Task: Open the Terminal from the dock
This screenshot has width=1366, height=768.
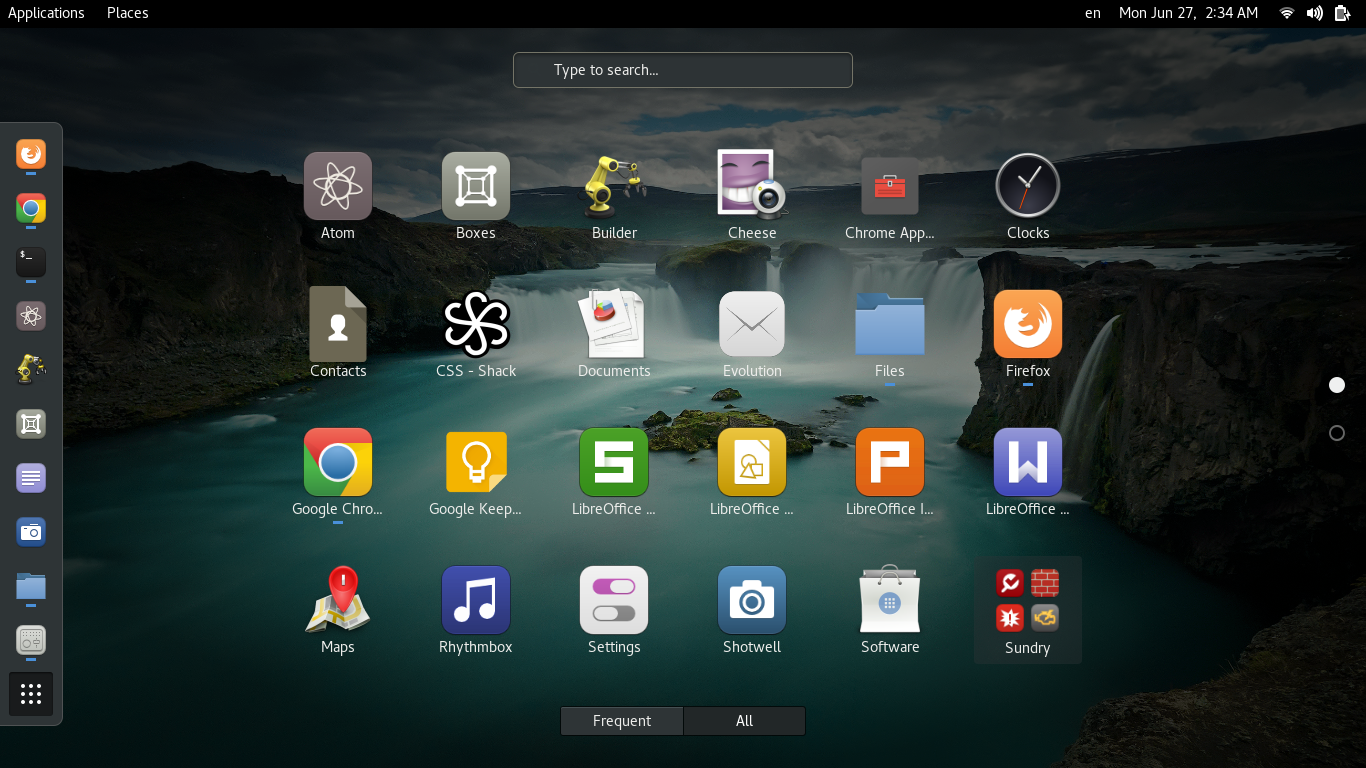Action: point(30,263)
